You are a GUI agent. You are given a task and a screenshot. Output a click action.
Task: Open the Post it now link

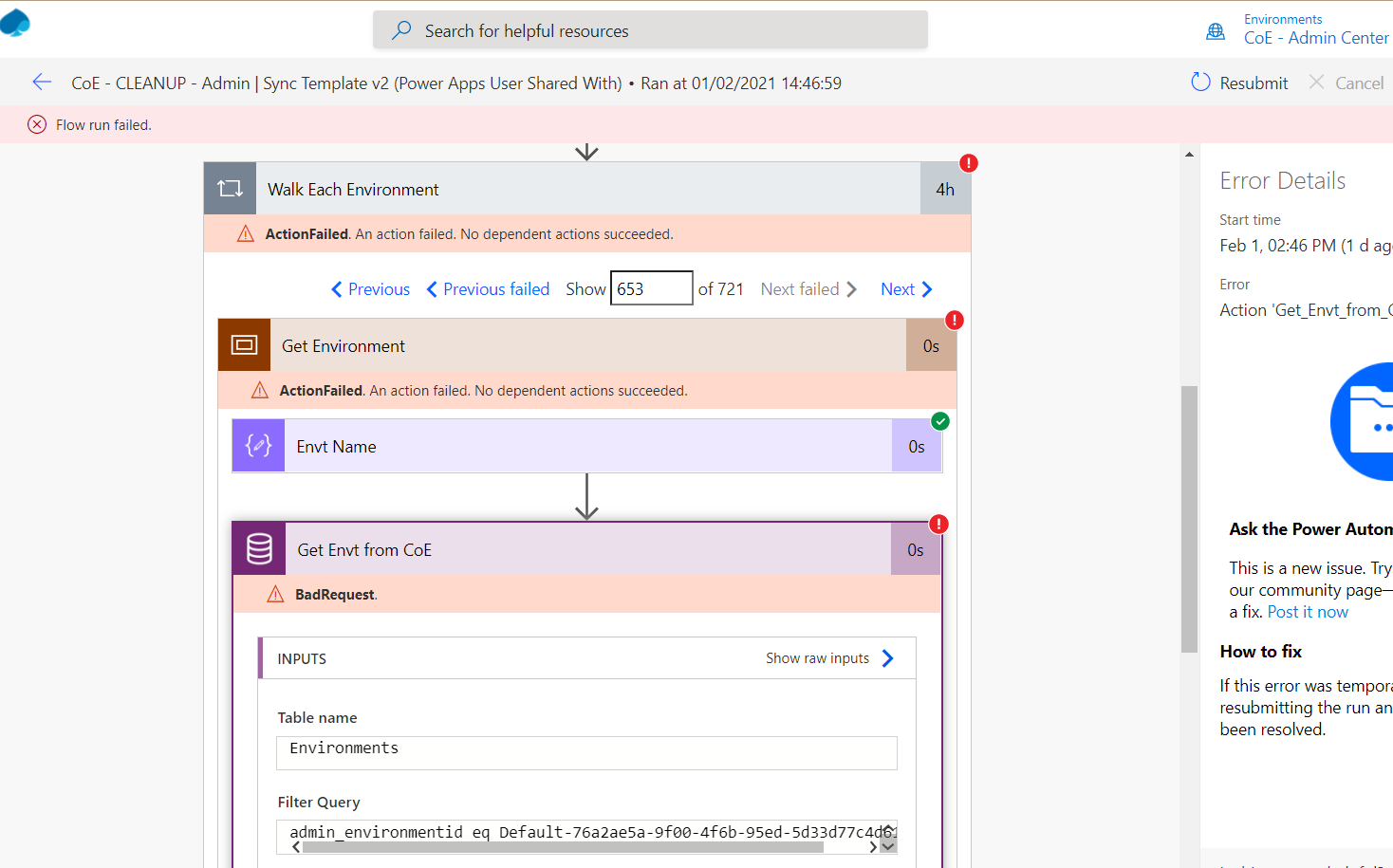tap(1308, 611)
